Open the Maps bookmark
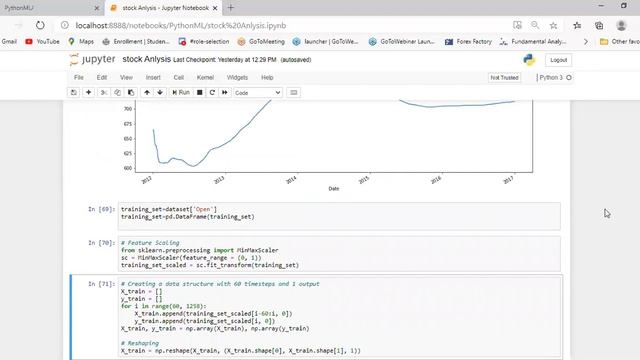The image size is (640, 360). [81, 42]
